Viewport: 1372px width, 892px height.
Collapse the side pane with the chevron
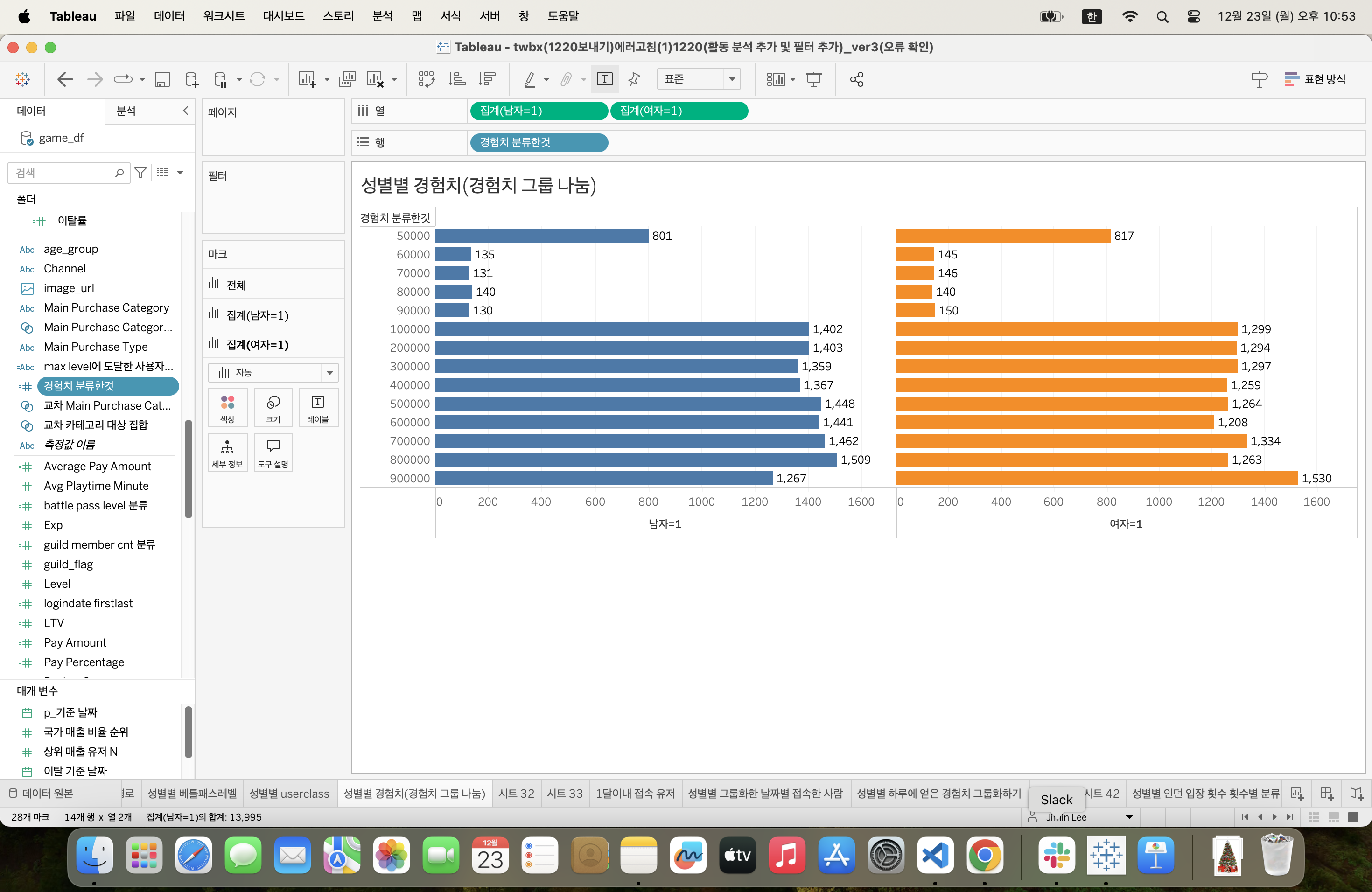[x=185, y=110]
